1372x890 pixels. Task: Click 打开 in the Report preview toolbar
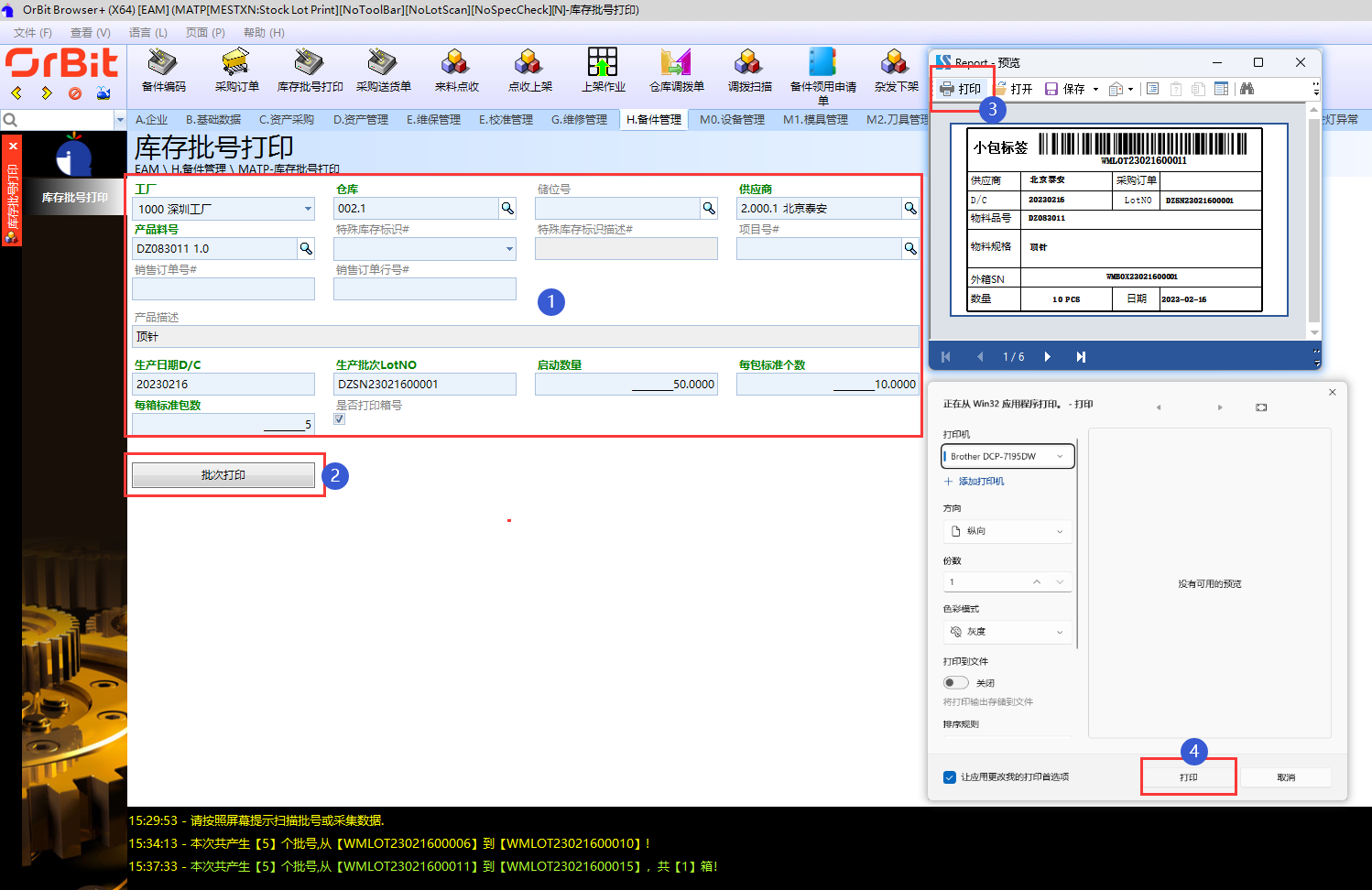1014,89
